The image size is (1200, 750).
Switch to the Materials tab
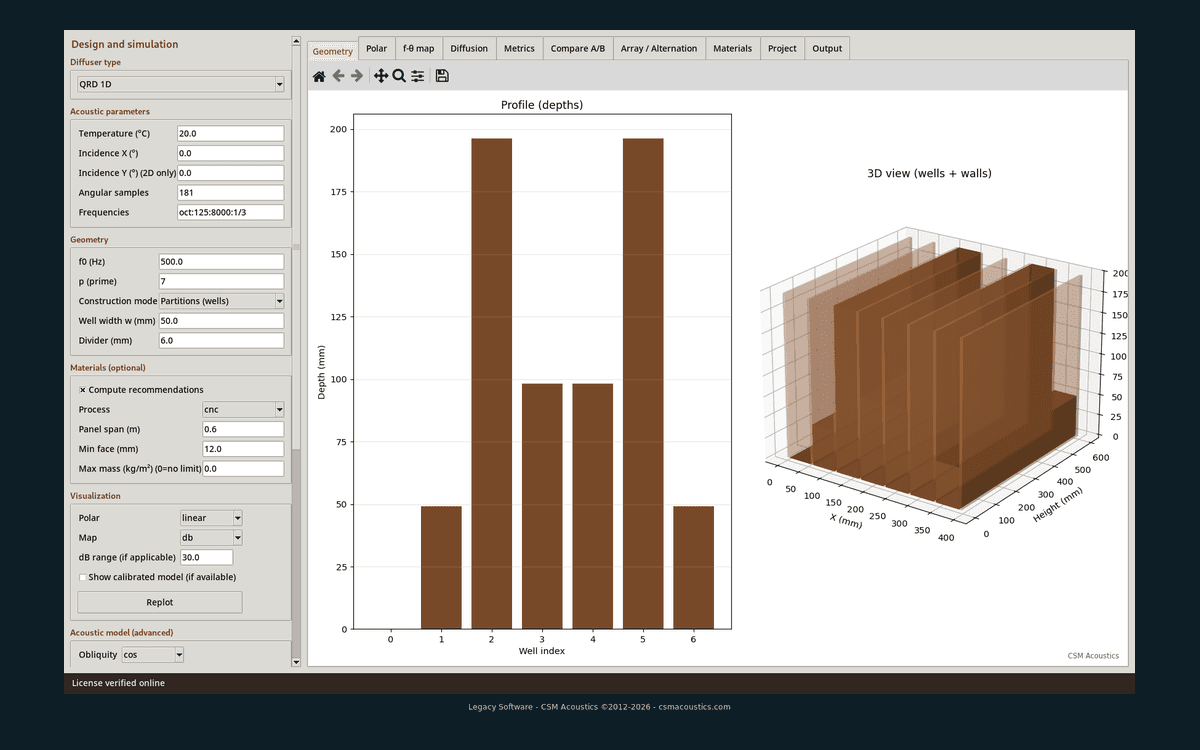[732, 48]
